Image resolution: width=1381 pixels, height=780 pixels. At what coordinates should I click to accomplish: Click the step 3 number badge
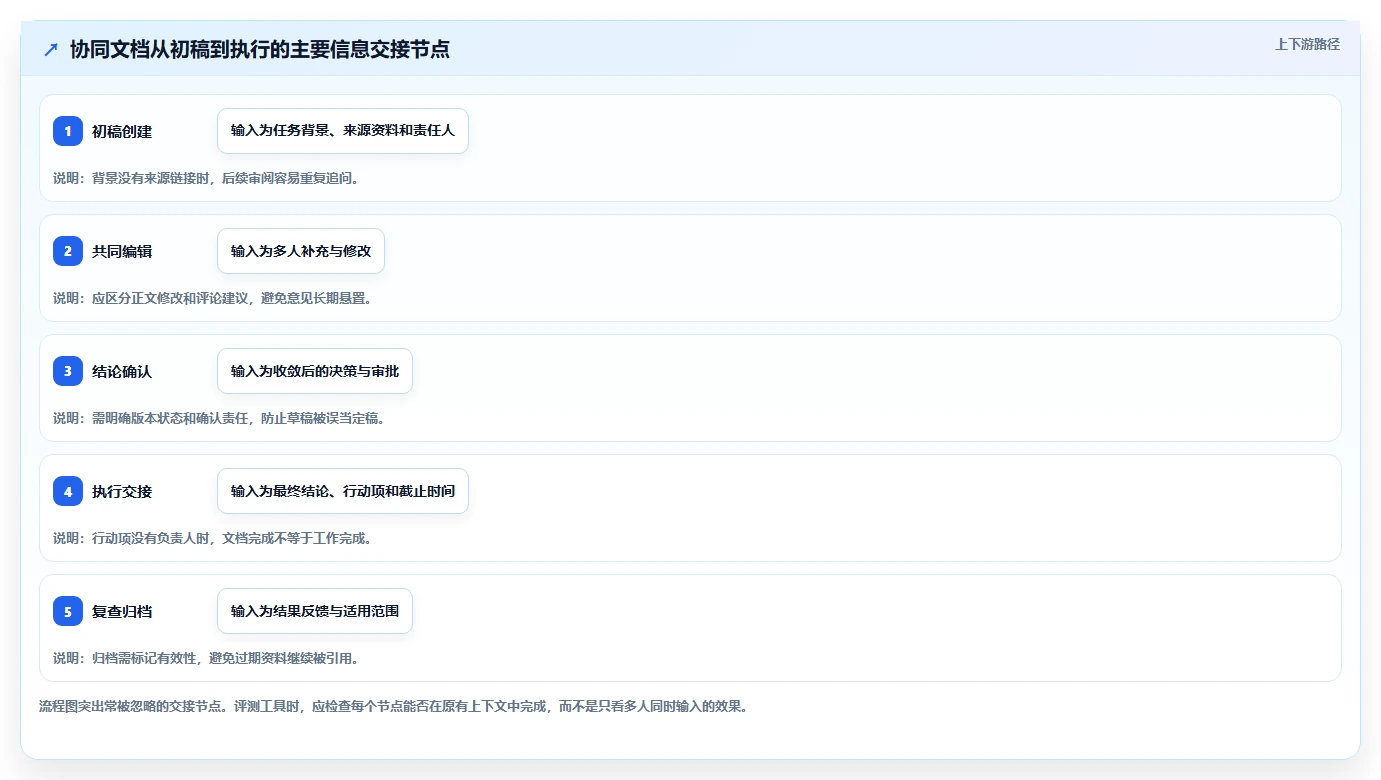coord(68,371)
